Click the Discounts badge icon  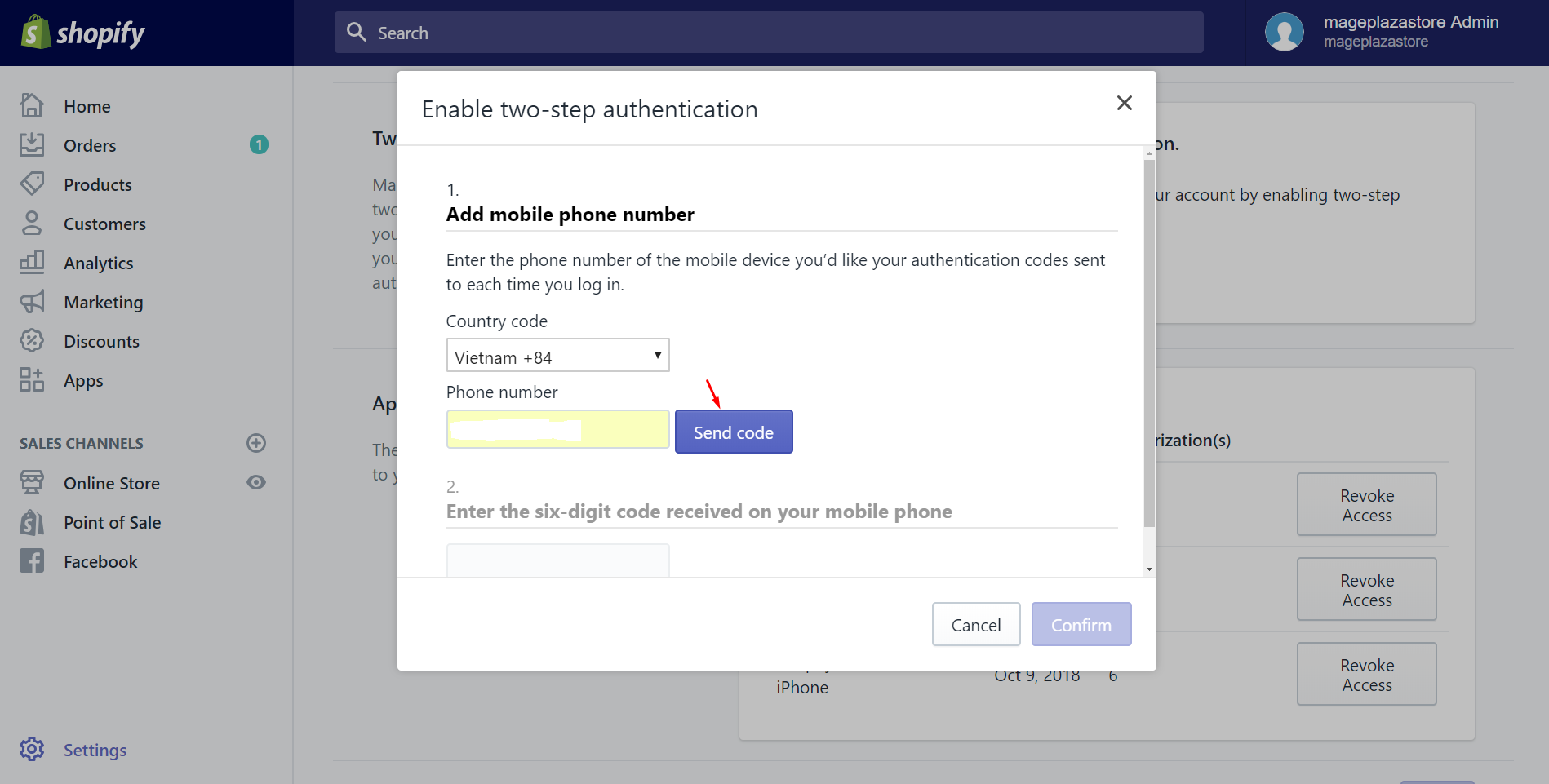[x=32, y=340]
